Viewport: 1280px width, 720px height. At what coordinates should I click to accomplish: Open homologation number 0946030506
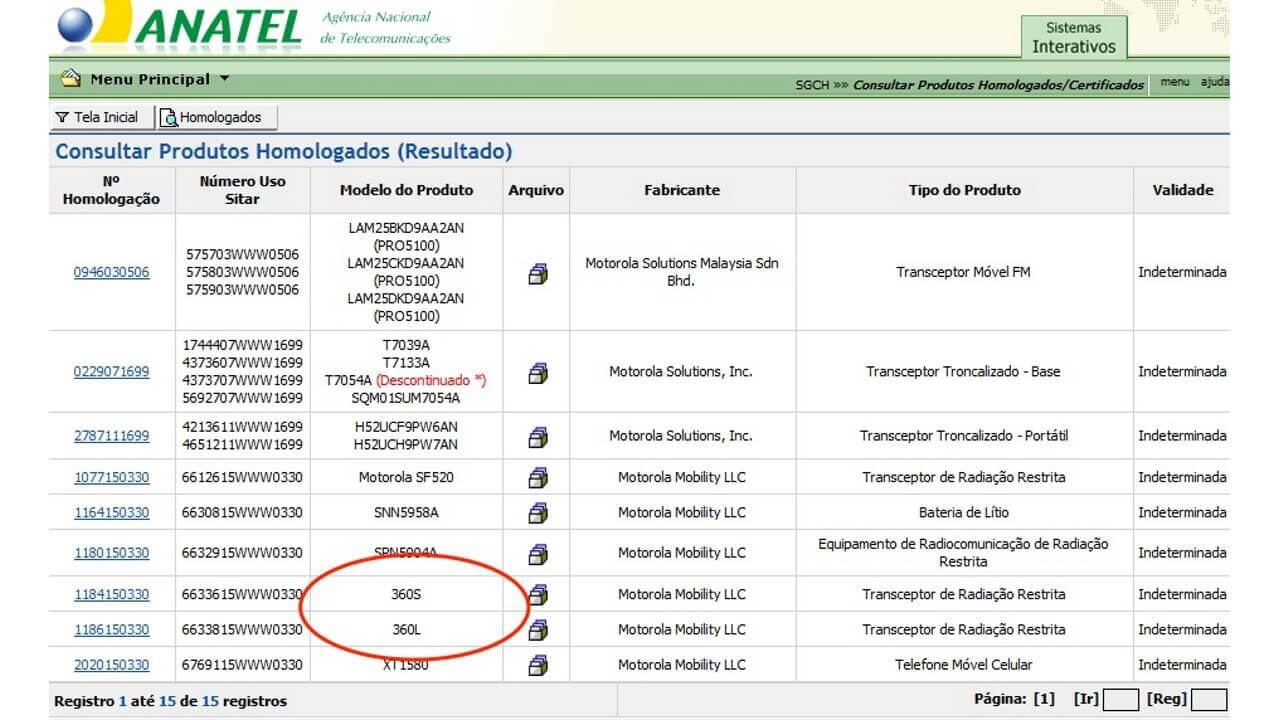tap(111, 272)
